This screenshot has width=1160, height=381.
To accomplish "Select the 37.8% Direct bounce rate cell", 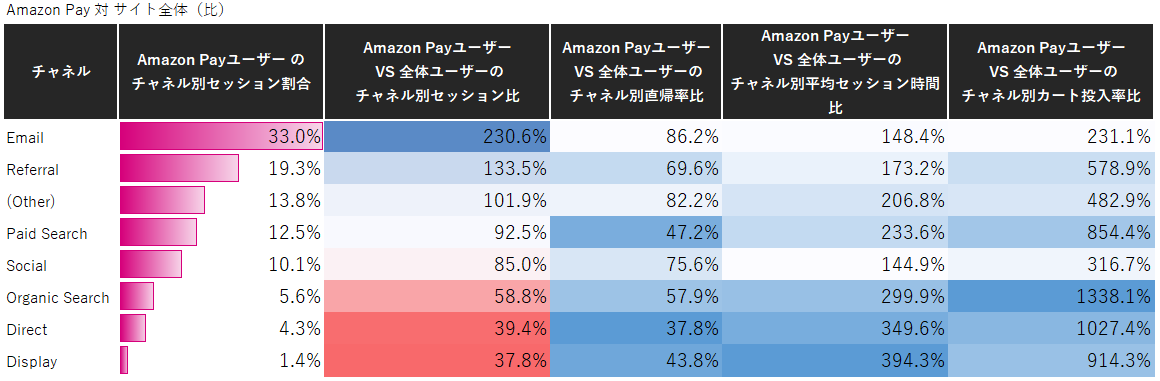I will [x=635, y=329].
